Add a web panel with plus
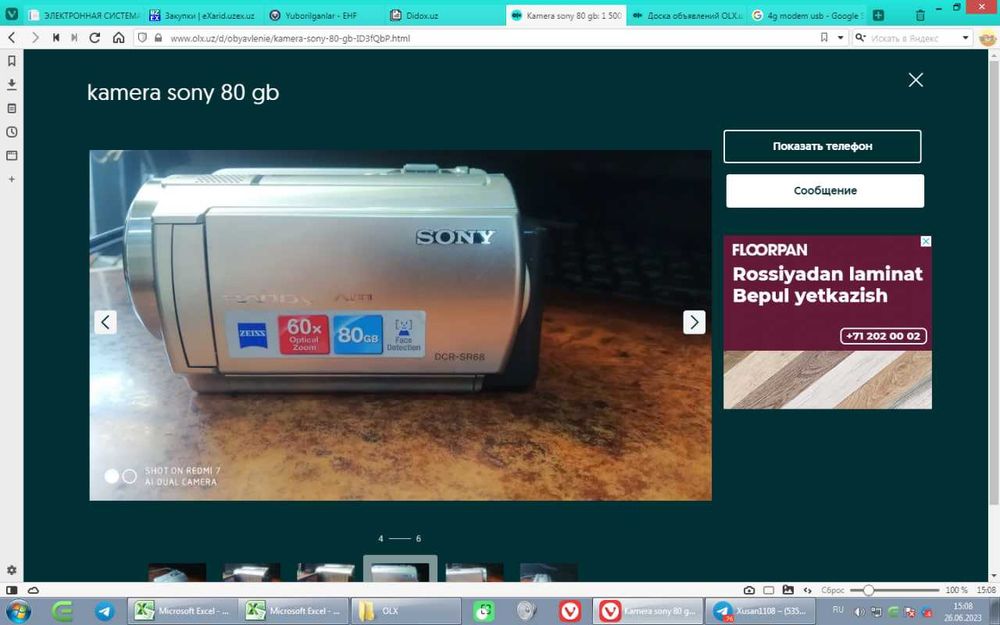This screenshot has height=625, width=1000. 11,179
